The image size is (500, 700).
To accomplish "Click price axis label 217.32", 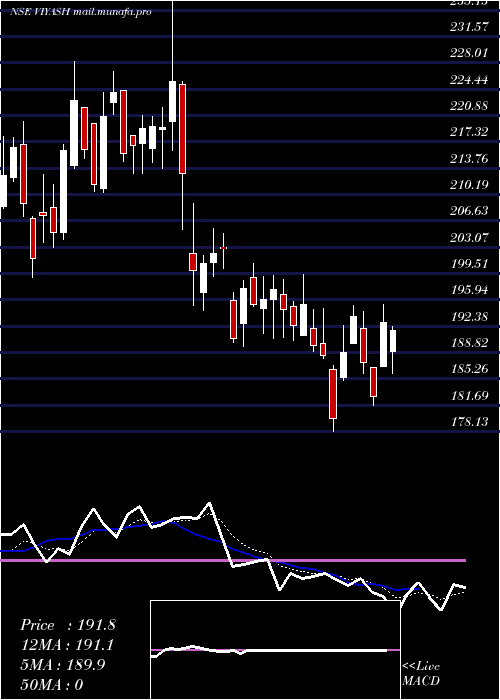I will click(x=469, y=132).
